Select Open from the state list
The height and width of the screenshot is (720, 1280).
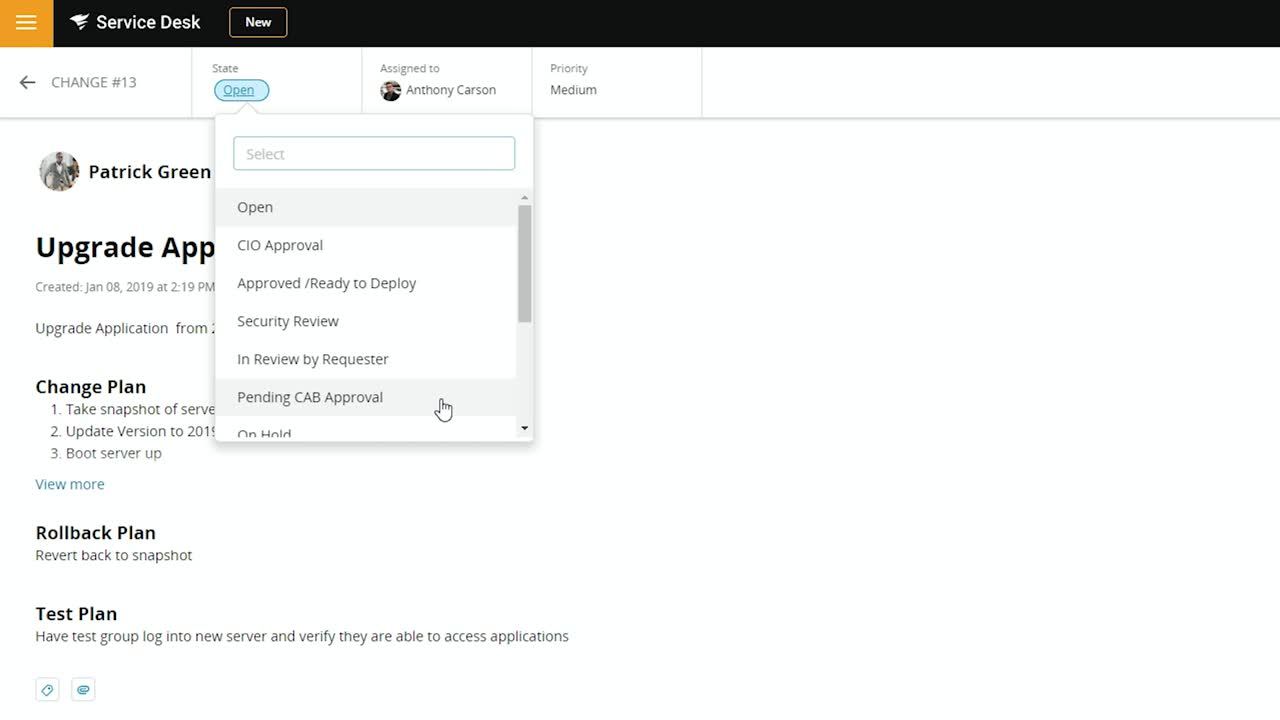tap(255, 207)
